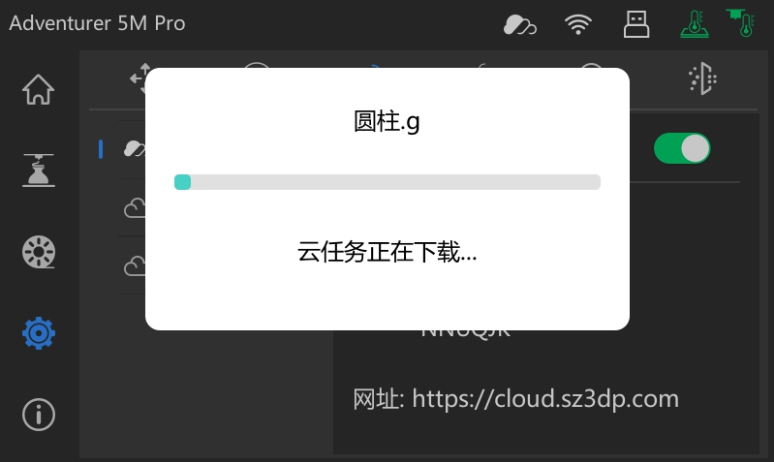Select the blue settings gear icon
This screenshot has height=462, width=774.
tap(39, 333)
